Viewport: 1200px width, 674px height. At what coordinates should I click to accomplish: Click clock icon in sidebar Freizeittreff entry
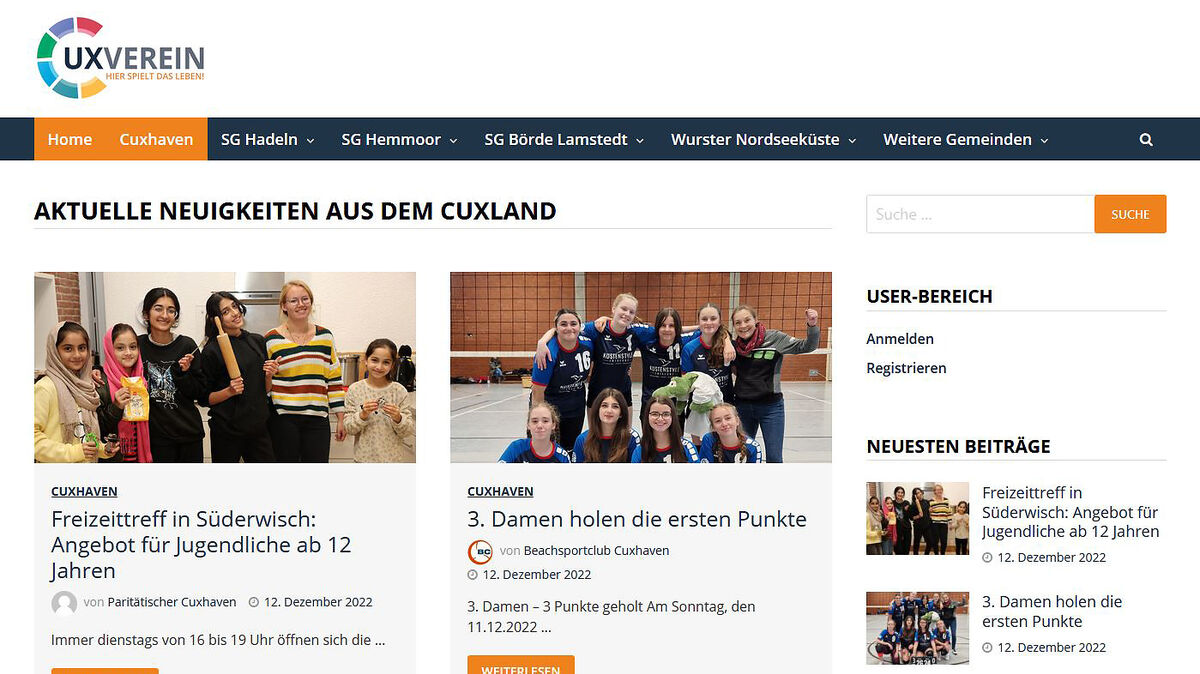(x=988, y=558)
